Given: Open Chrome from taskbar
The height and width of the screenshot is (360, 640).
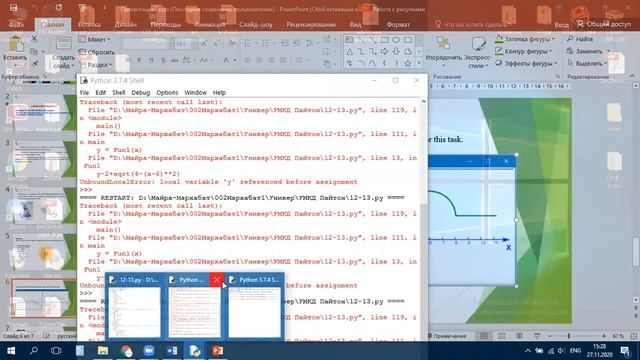Looking at the screenshot, I should click(126, 351).
